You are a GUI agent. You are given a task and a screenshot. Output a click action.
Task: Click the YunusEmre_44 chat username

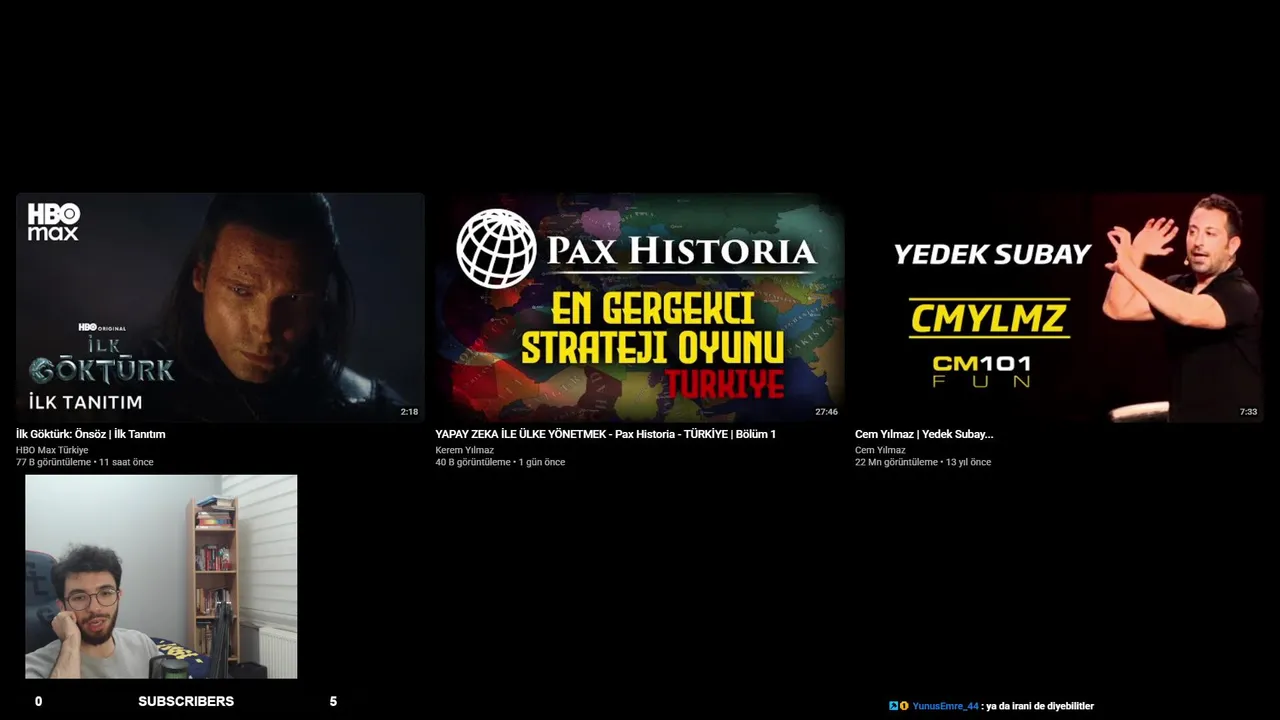tap(946, 706)
